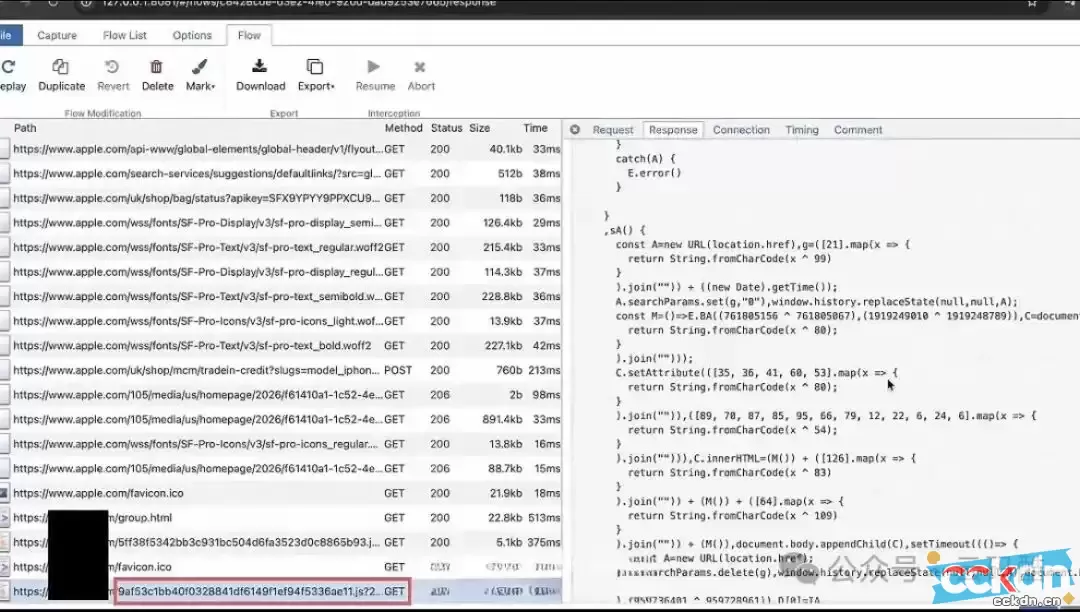Show the Request detail tab
This screenshot has height=612, width=1080.
613,130
